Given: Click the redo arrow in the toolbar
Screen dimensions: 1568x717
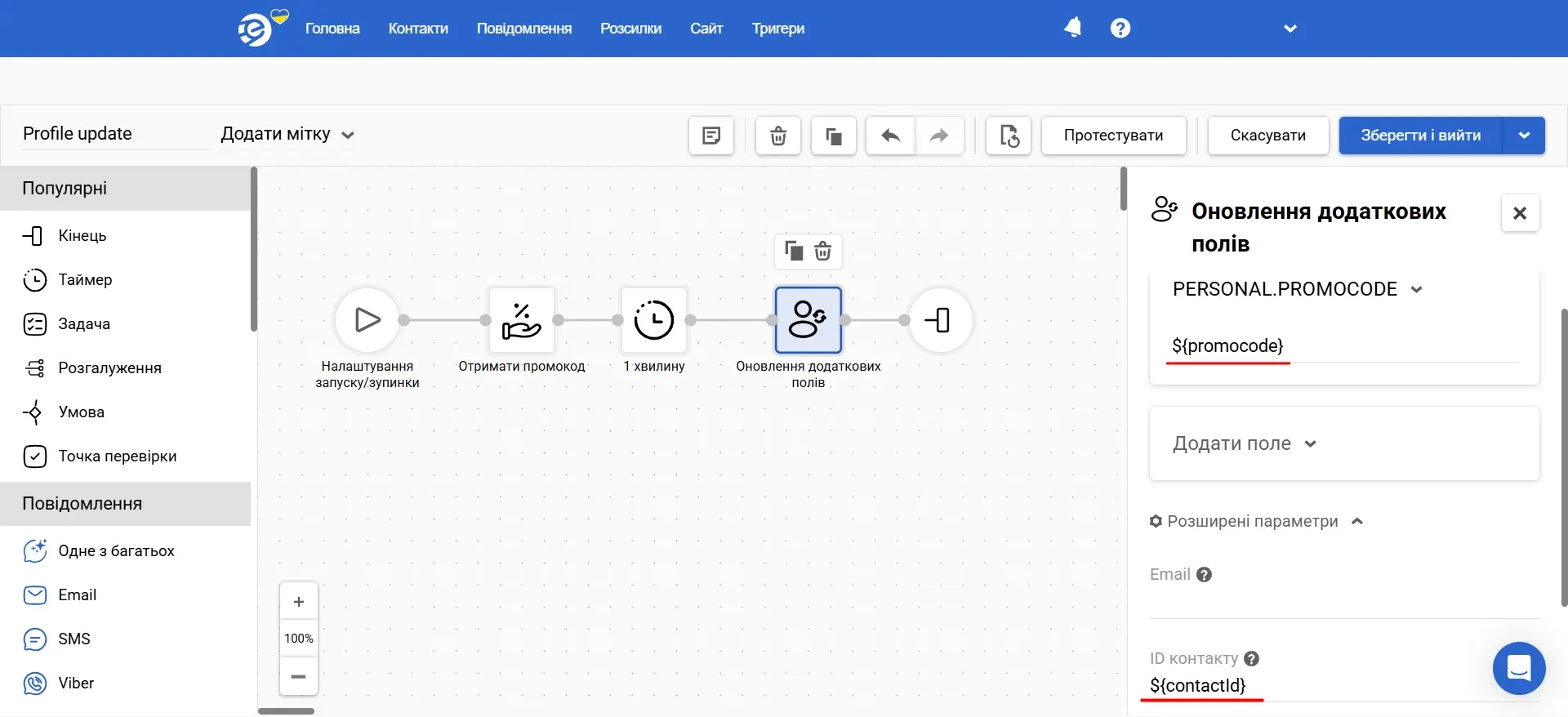Looking at the screenshot, I should click(x=939, y=136).
